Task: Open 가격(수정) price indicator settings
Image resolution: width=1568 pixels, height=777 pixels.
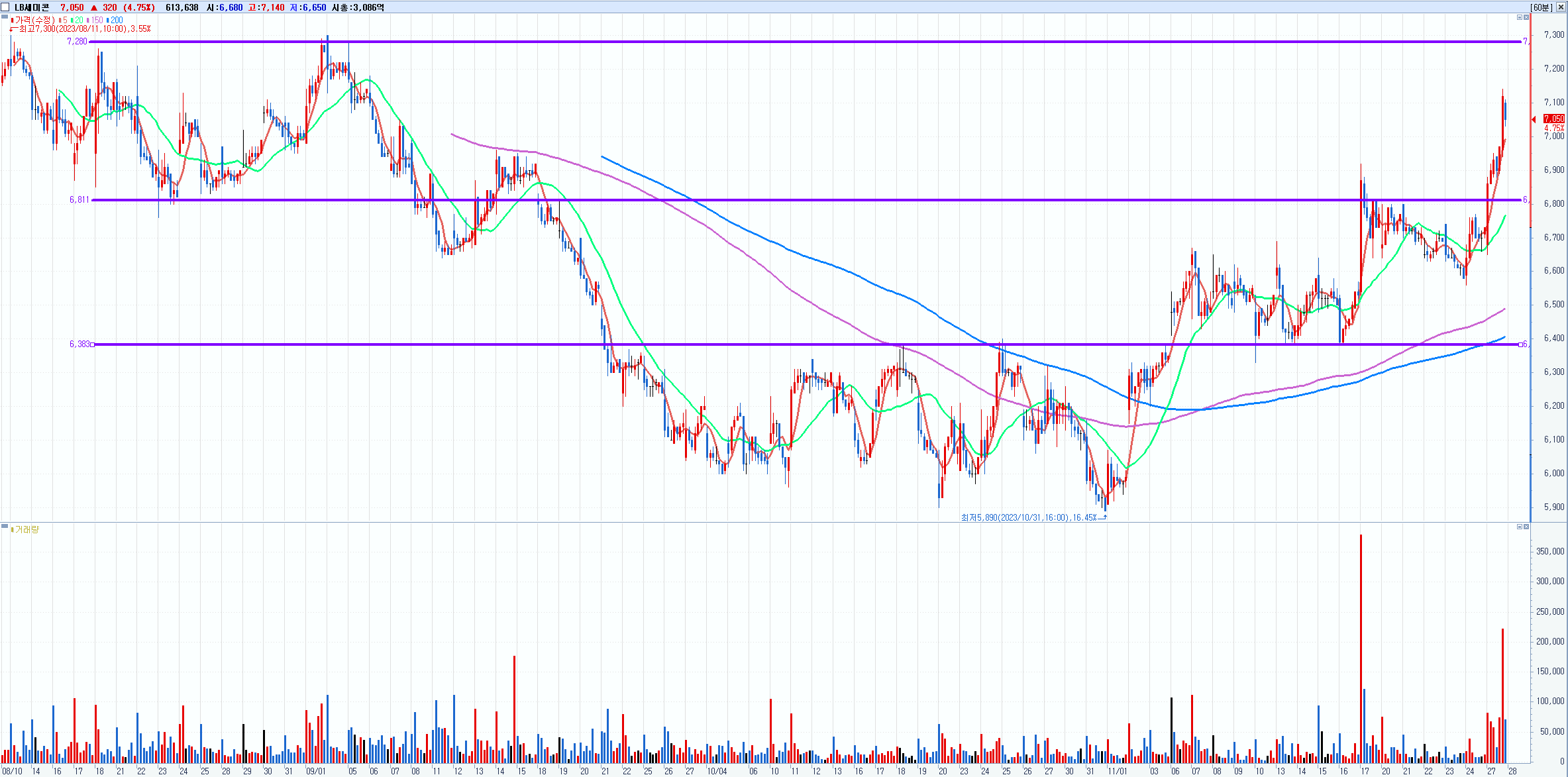Action: [x=34, y=20]
